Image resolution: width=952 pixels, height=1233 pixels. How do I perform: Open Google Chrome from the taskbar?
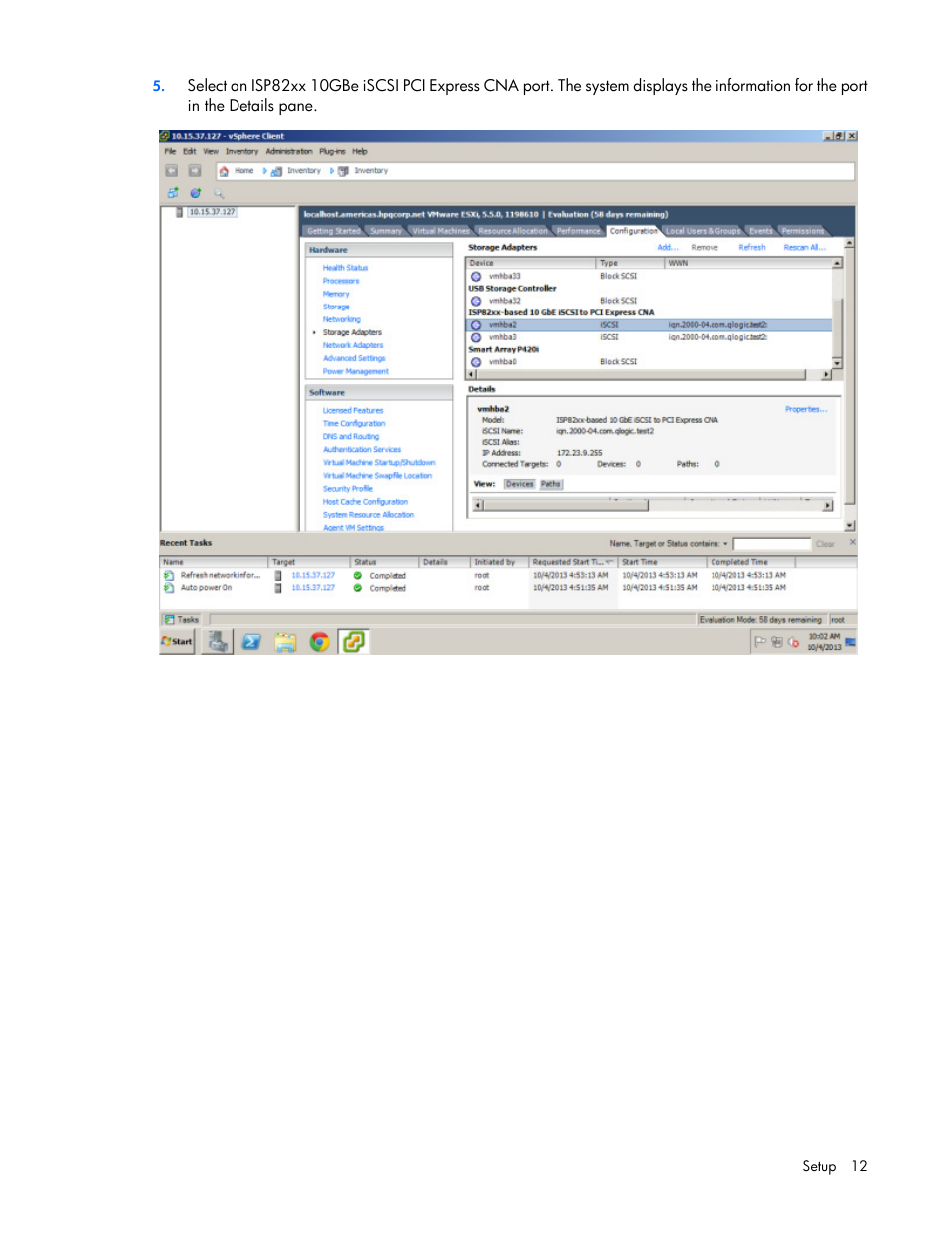click(319, 642)
